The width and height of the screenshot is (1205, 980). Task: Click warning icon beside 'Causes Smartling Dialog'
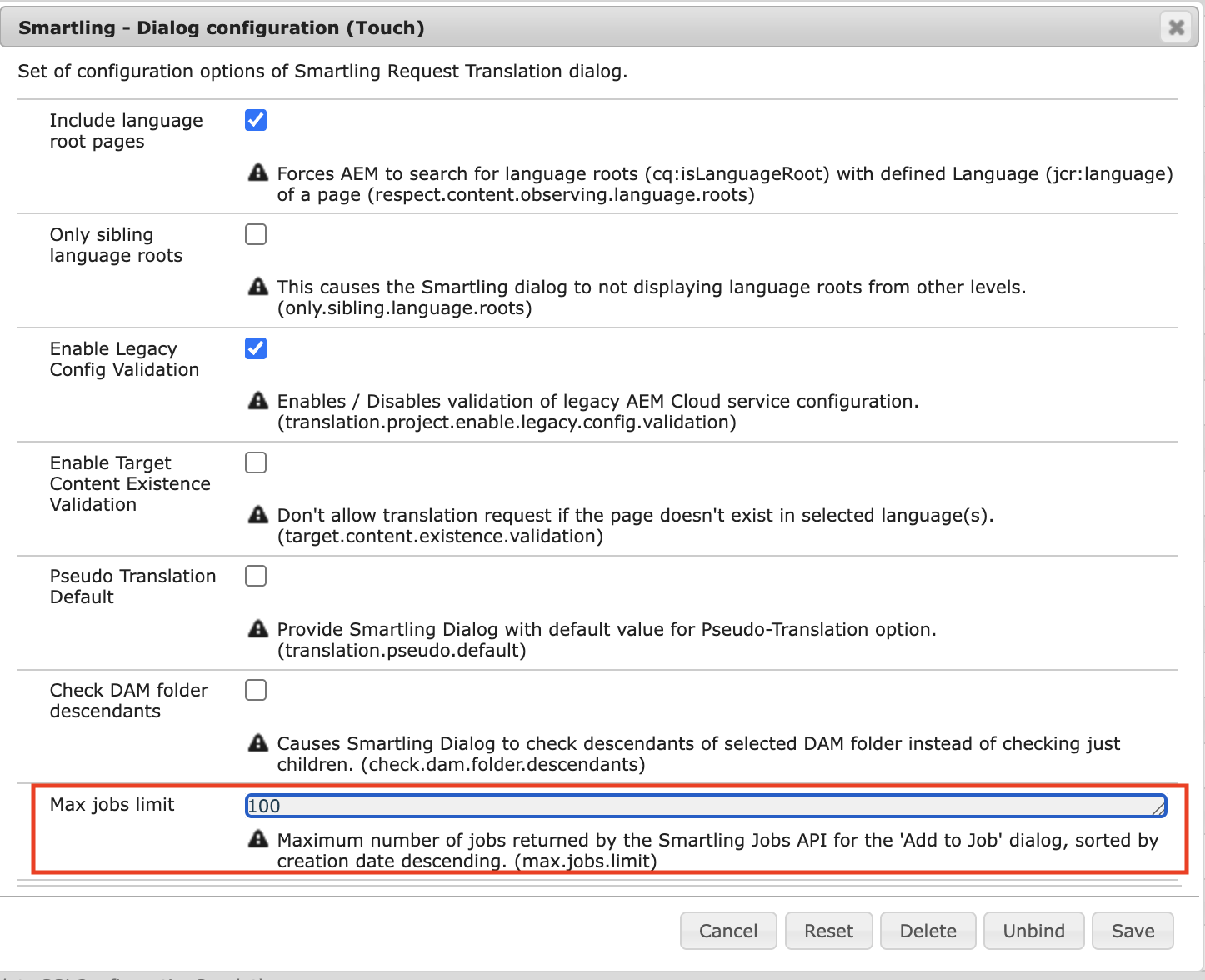tap(258, 742)
